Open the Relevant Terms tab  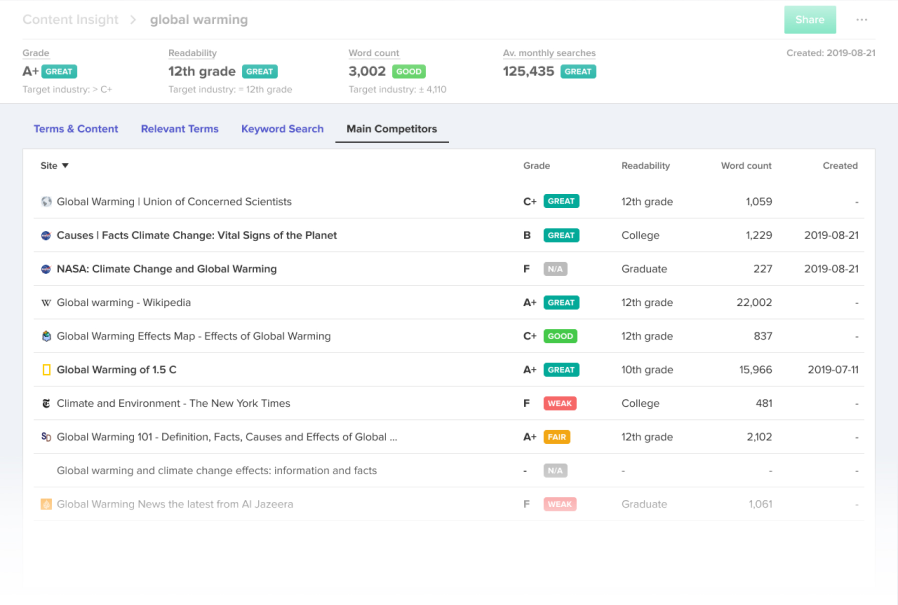[x=180, y=129]
